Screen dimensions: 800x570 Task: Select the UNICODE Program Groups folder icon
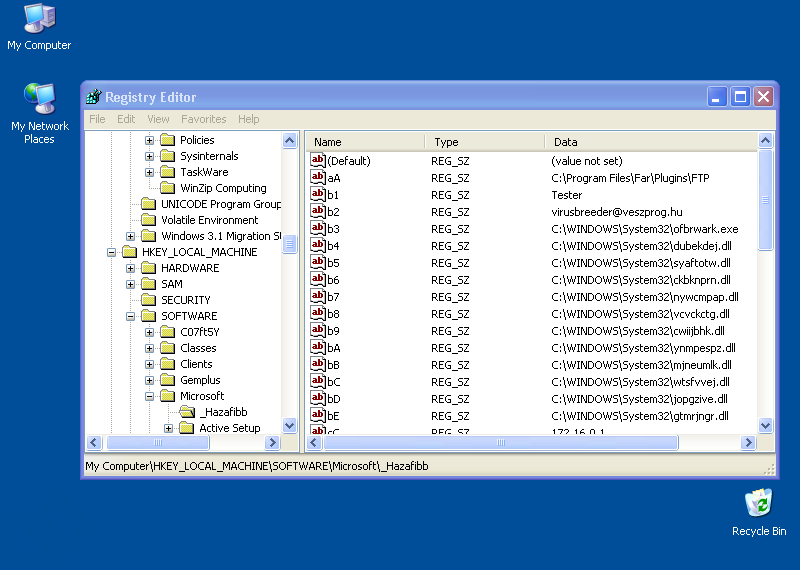coord(148,204)
